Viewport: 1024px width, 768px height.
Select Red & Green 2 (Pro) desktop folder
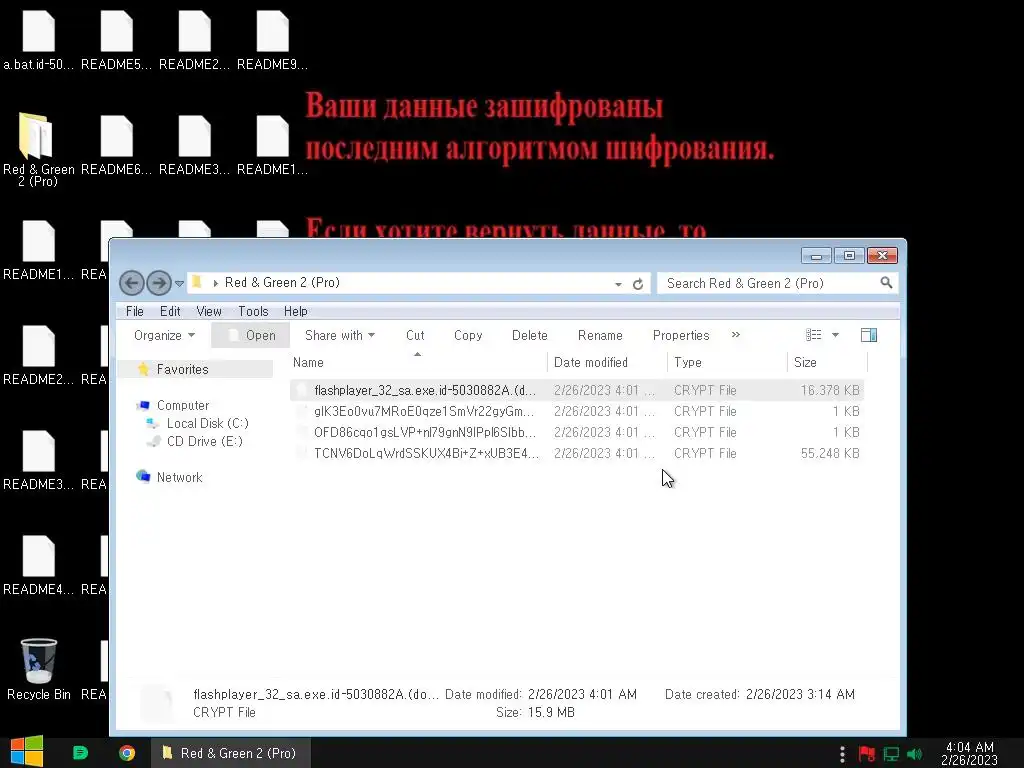tap(38, 150)
